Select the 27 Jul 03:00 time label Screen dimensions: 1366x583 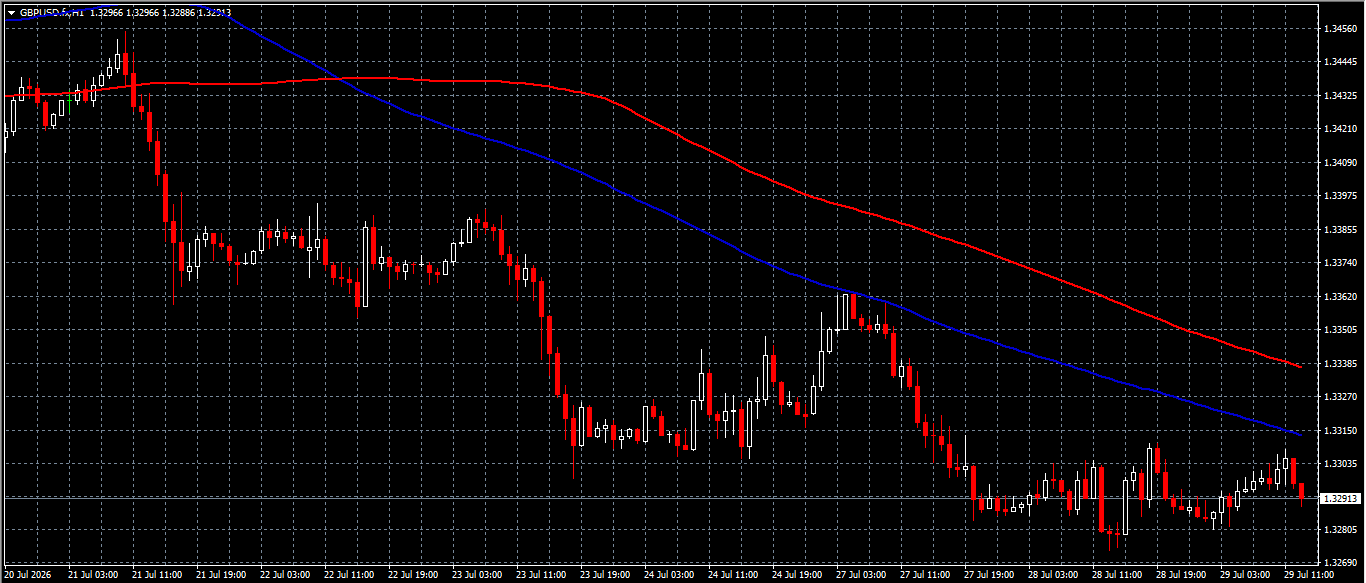(861, 576)
